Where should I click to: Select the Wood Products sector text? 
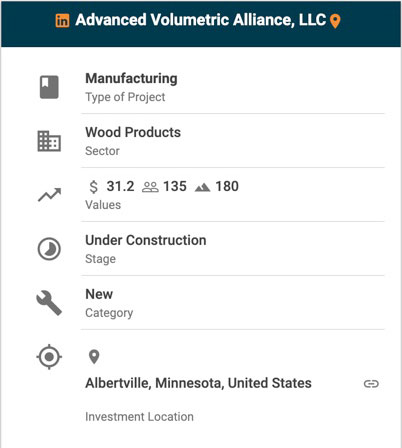coord(133,132)
